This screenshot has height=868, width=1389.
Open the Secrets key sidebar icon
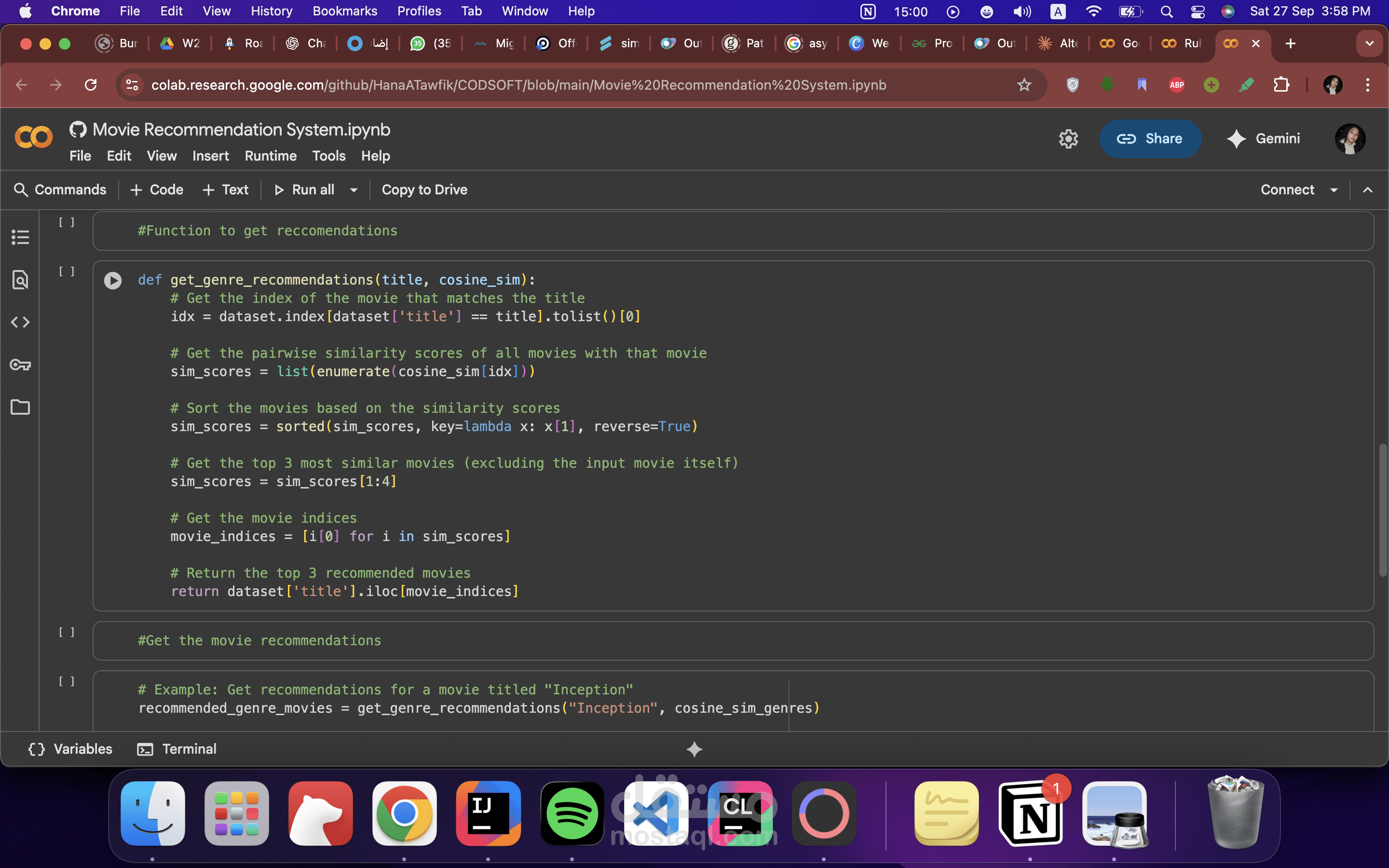[20, 365]
